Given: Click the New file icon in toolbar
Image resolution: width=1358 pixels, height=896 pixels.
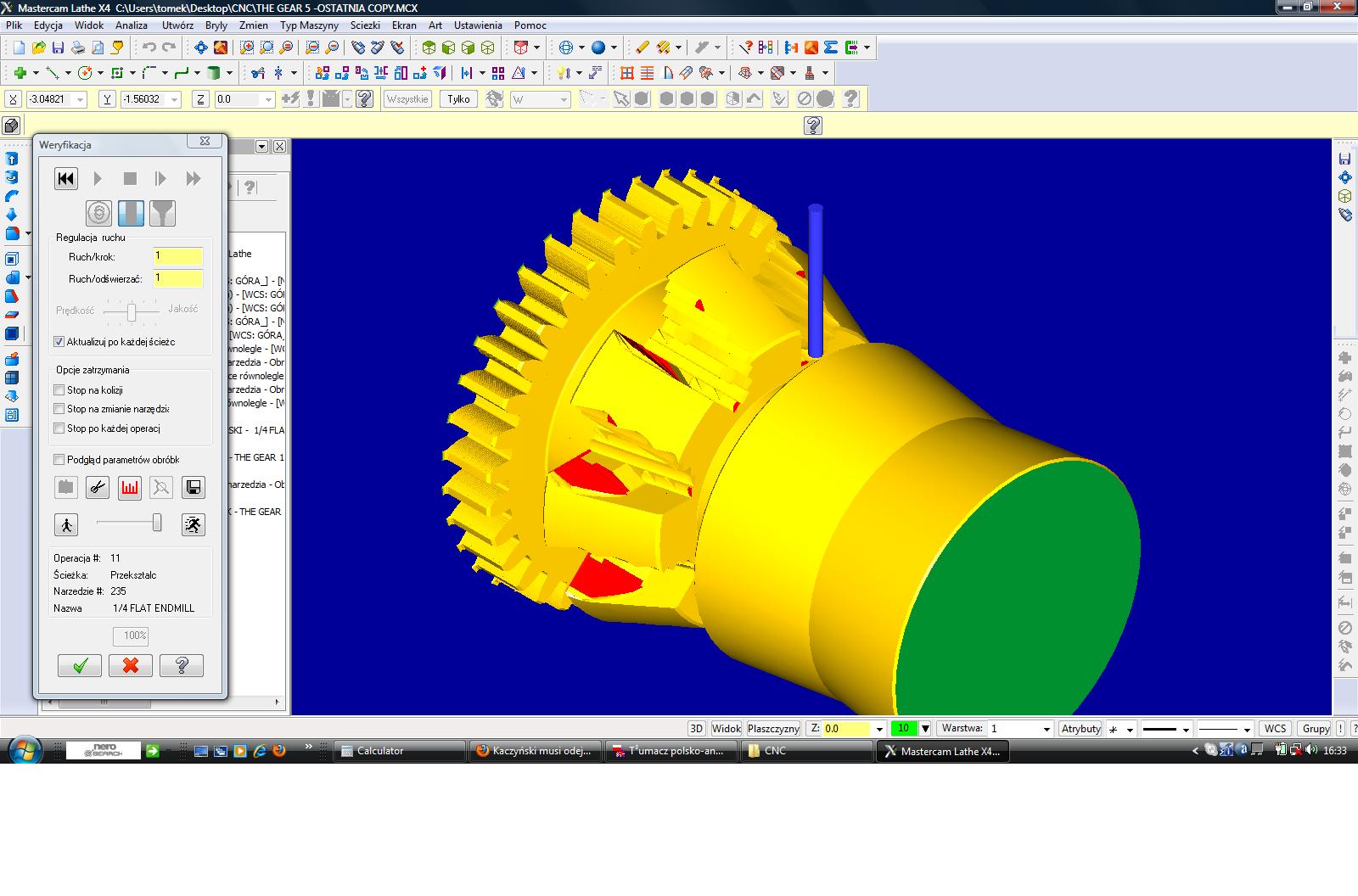Looking at the screenshot, I should 19,48.
